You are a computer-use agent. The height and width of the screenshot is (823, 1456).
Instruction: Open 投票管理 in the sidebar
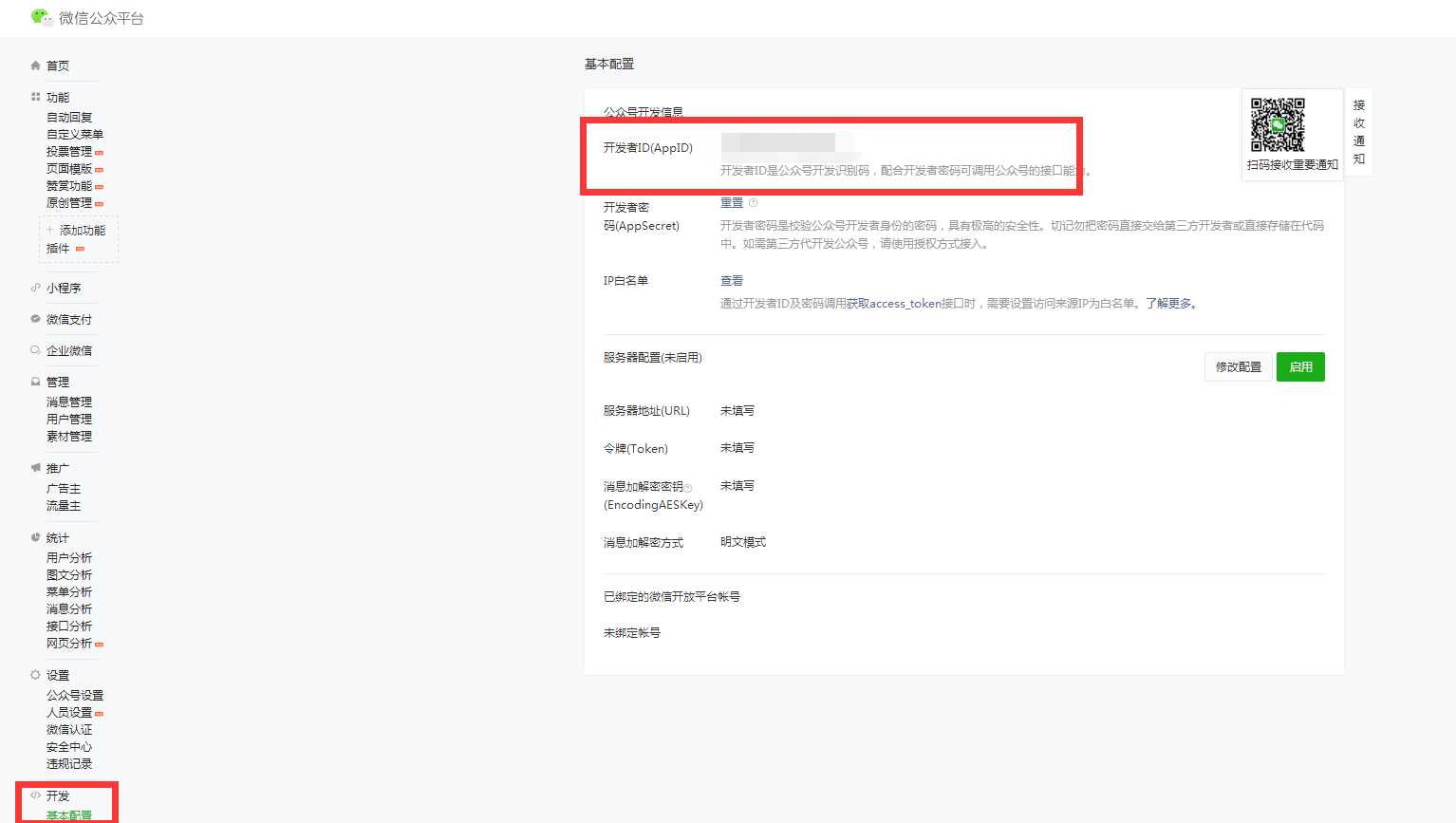click(x=69, y=151)
